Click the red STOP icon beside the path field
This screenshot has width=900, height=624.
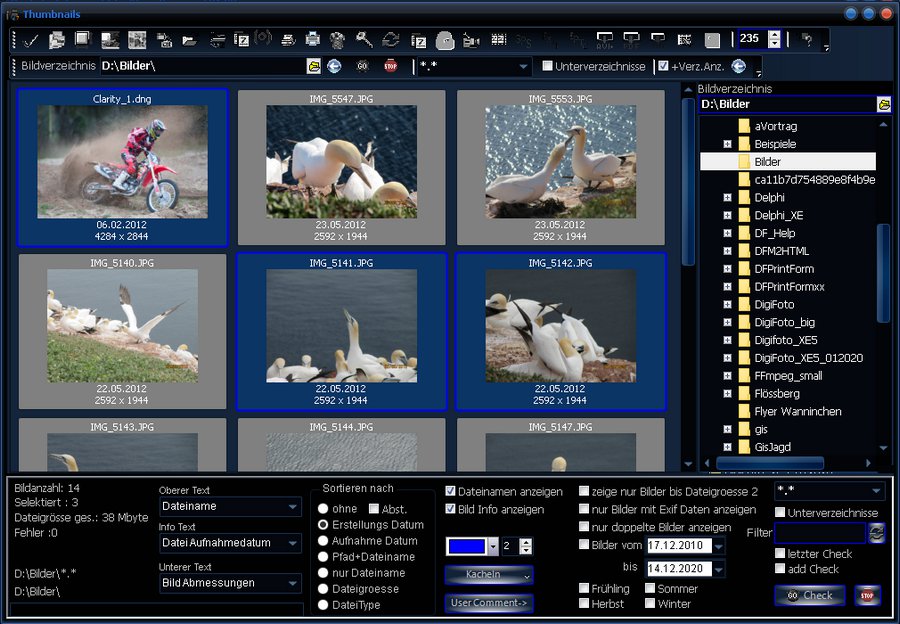390,67
